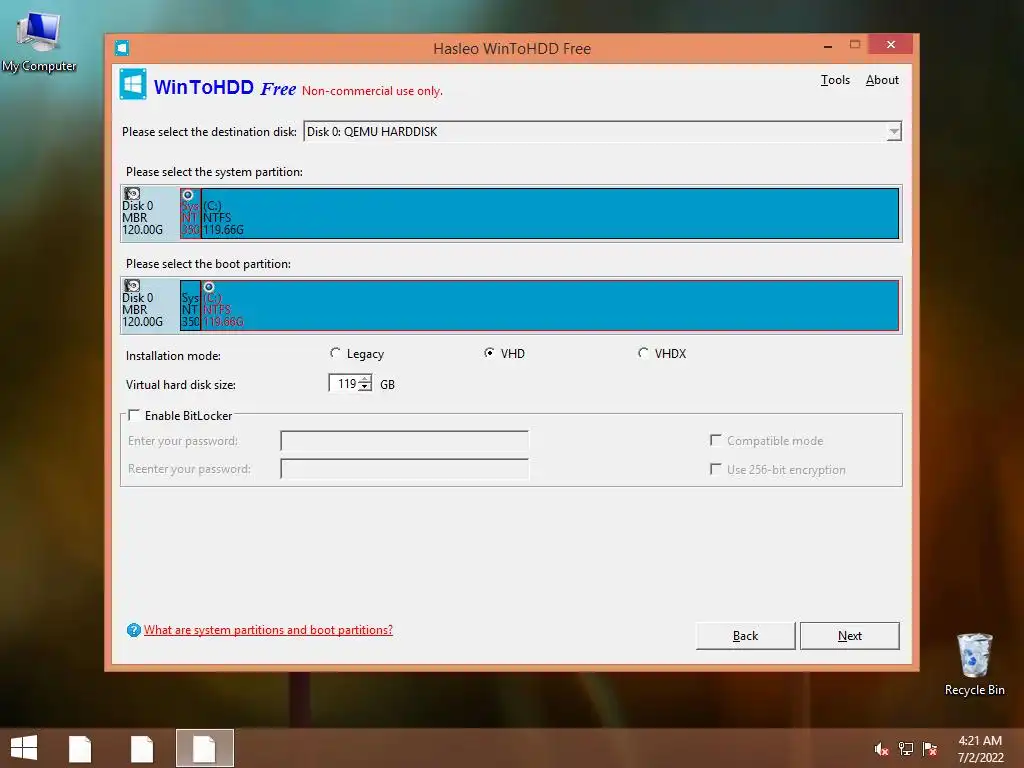Viewport: 1024px width, 768px height.
Task: Increase virtual hard disk size with up arrow
Action: pyautogui.click(x=365, y=379)
